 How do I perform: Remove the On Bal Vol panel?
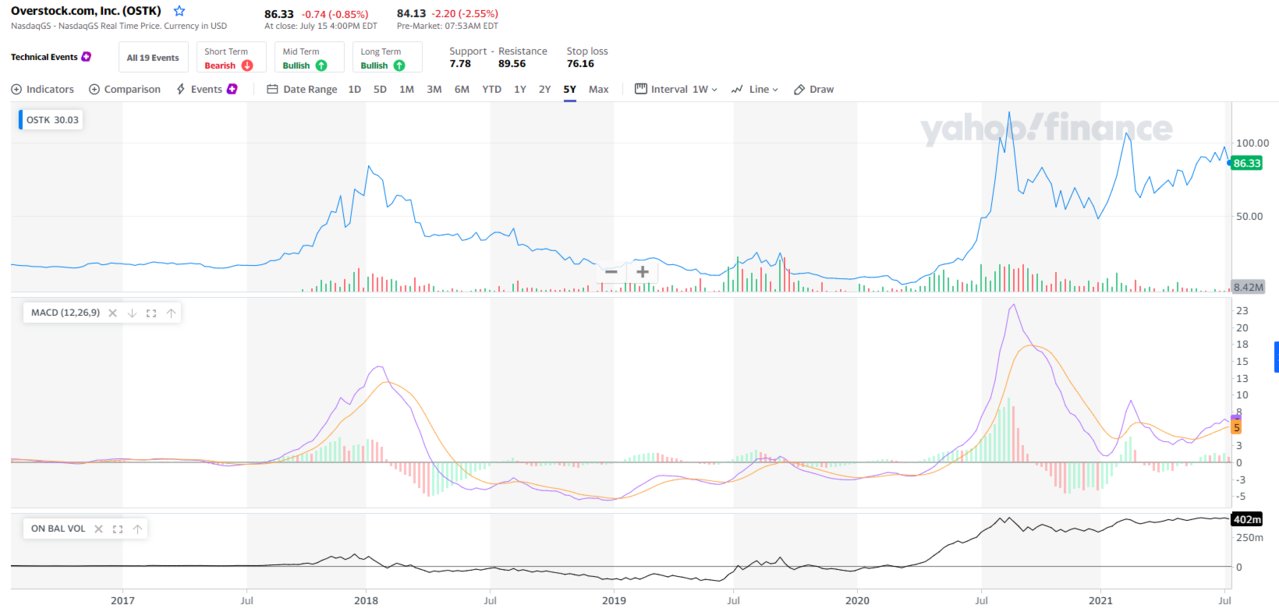[x=98, y=529]
